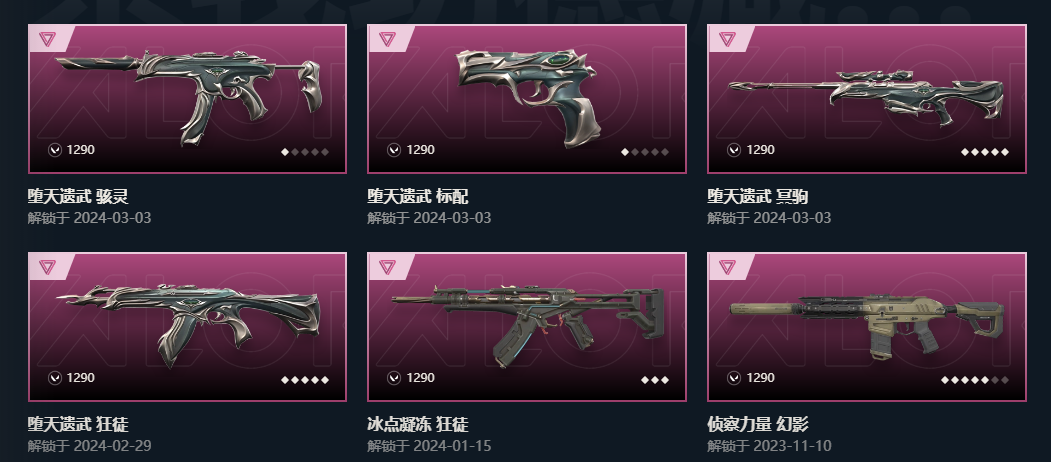Click upgrade level dots on 堕天遗武 骇灵

coord(305,152)
